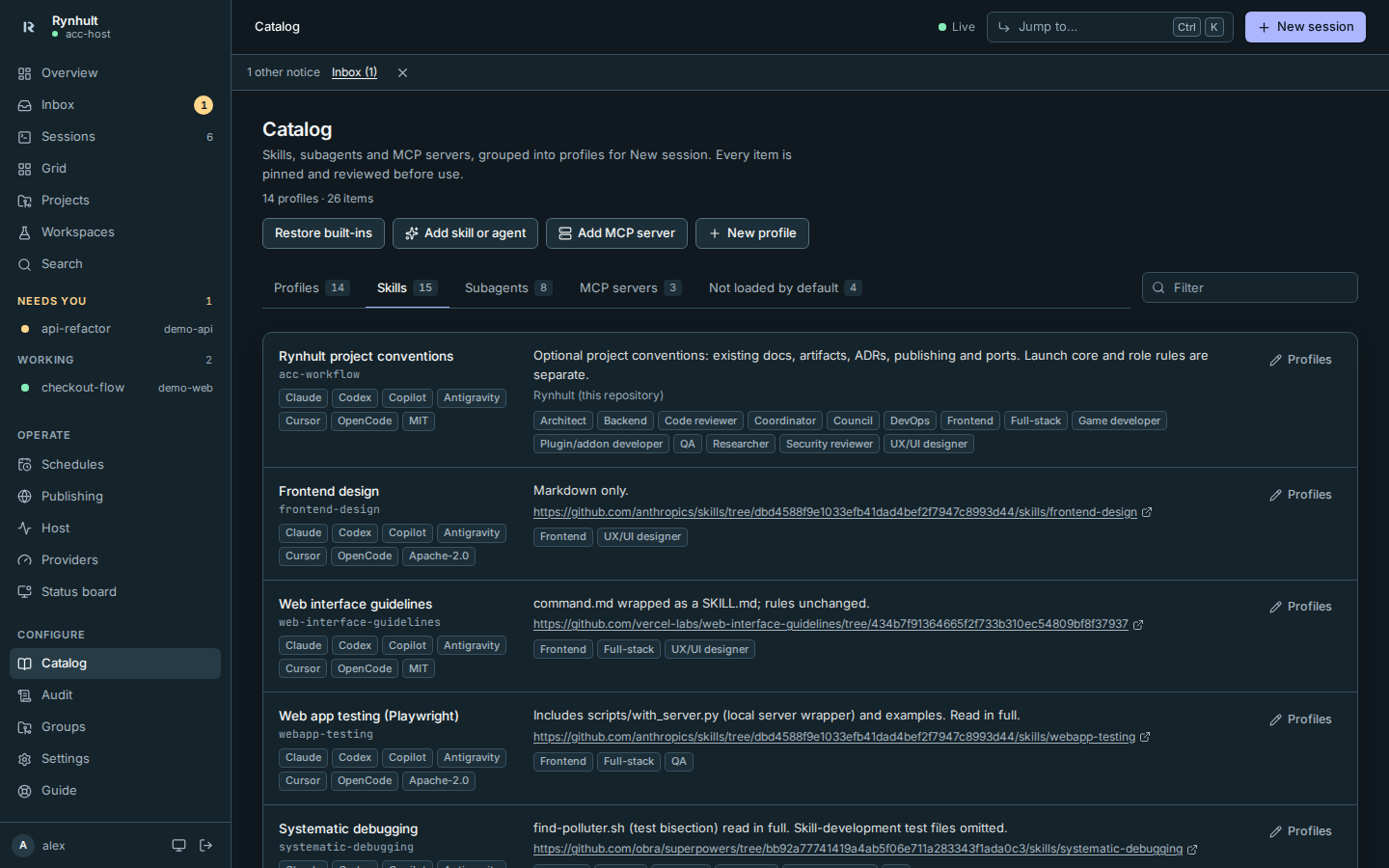Start a New session

point(1305,27)
